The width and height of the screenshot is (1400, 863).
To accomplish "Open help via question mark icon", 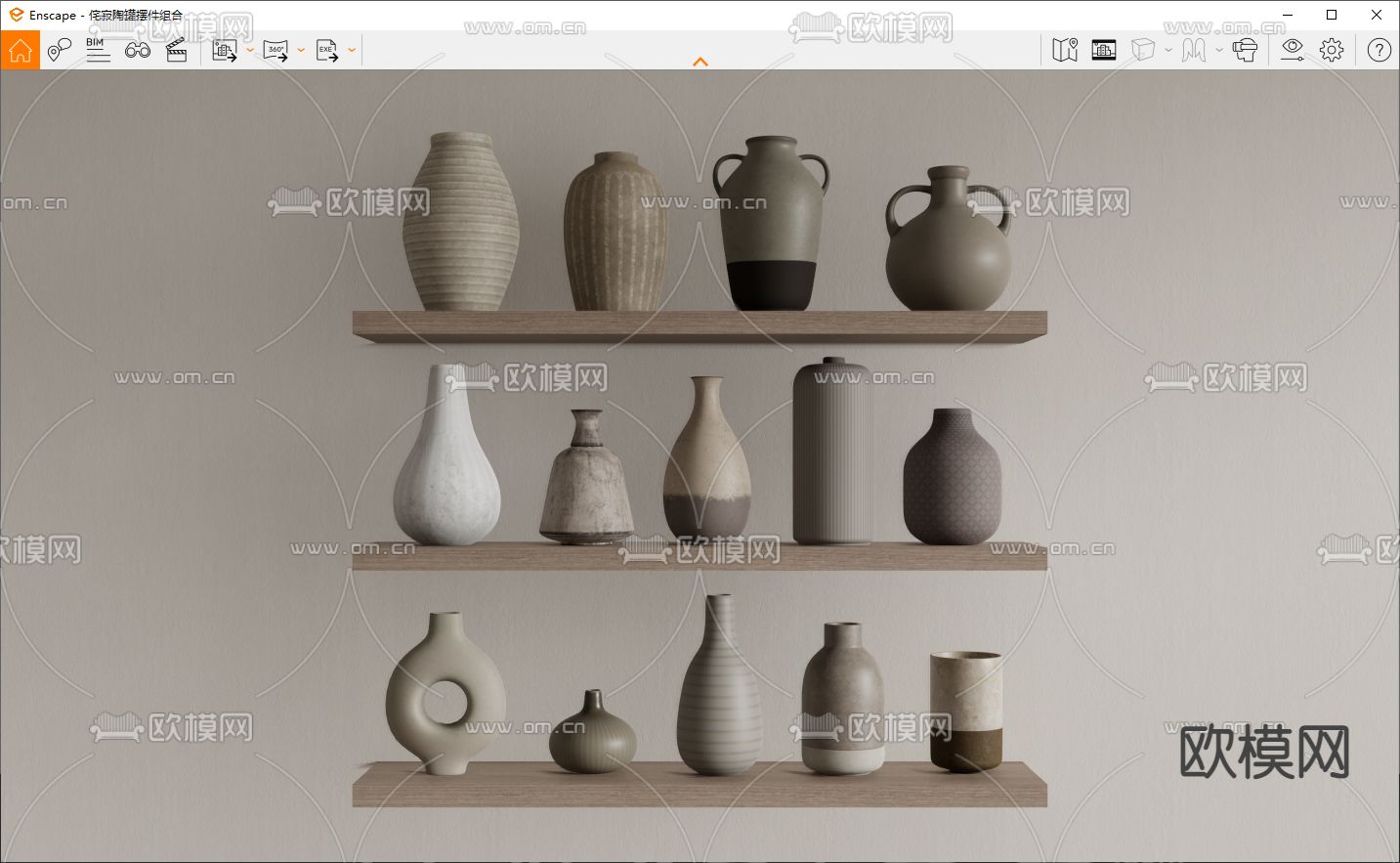I will [x=1379, y=50].
